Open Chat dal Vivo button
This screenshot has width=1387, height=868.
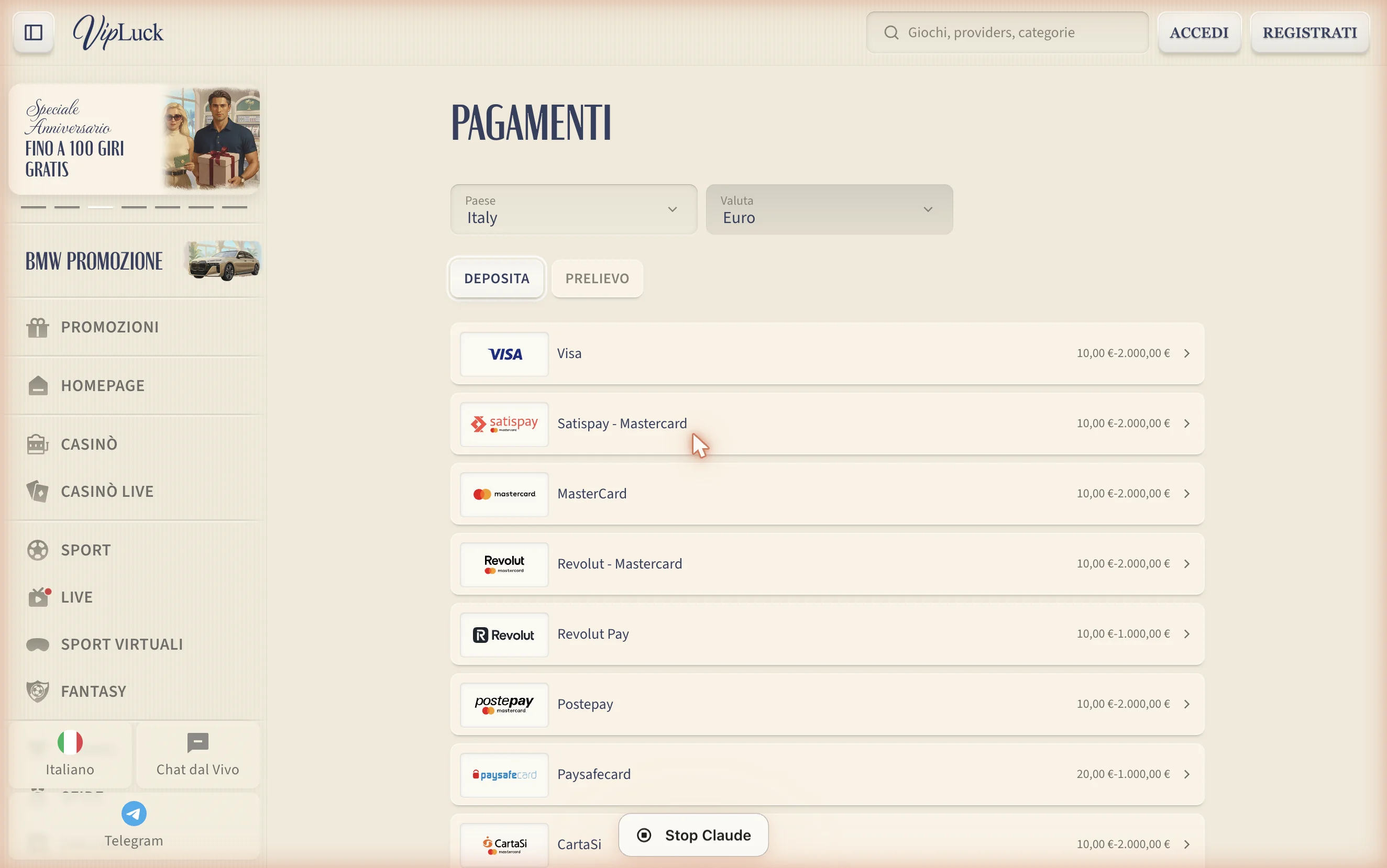click(198, 755)
